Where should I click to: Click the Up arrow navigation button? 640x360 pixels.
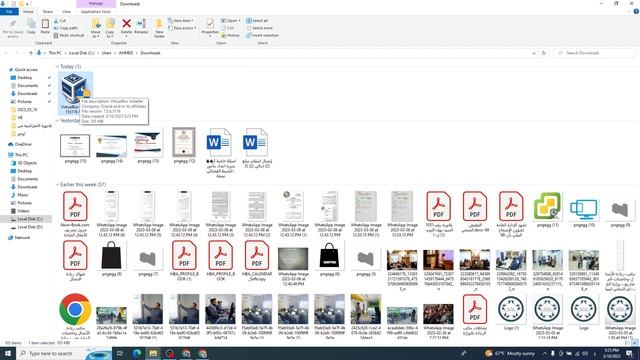31,53
